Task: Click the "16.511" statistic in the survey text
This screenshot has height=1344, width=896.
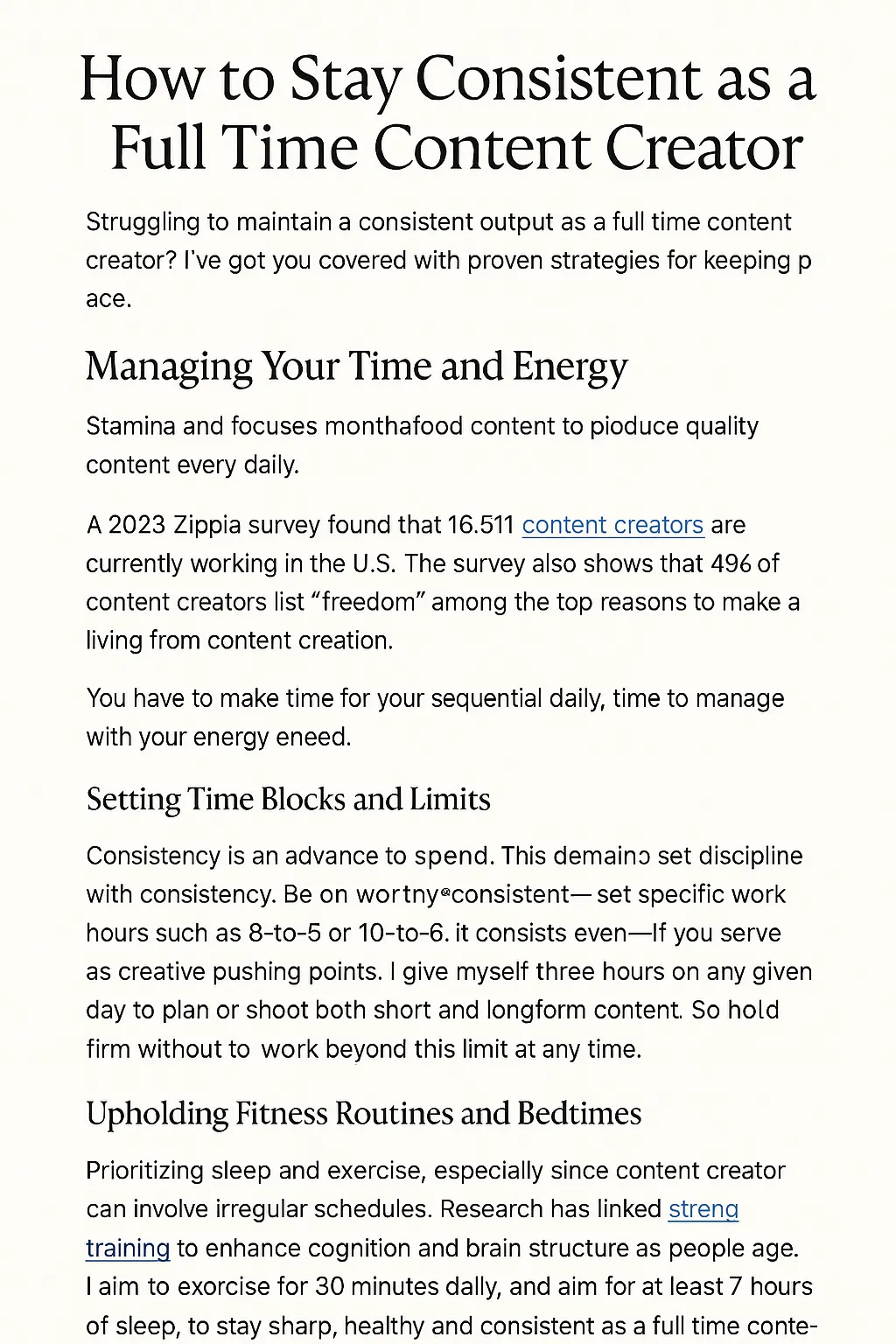Action: (x=480, y=525)
